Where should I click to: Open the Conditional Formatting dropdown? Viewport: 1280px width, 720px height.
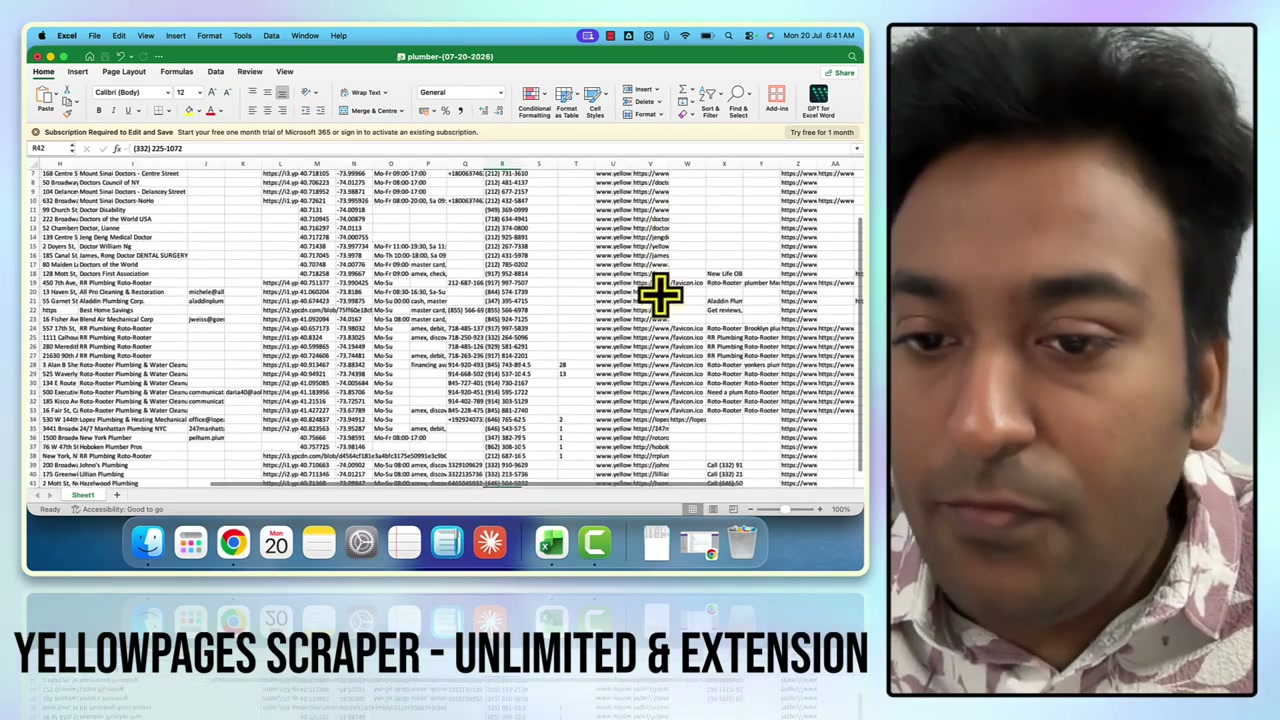(x=534, y=101)
